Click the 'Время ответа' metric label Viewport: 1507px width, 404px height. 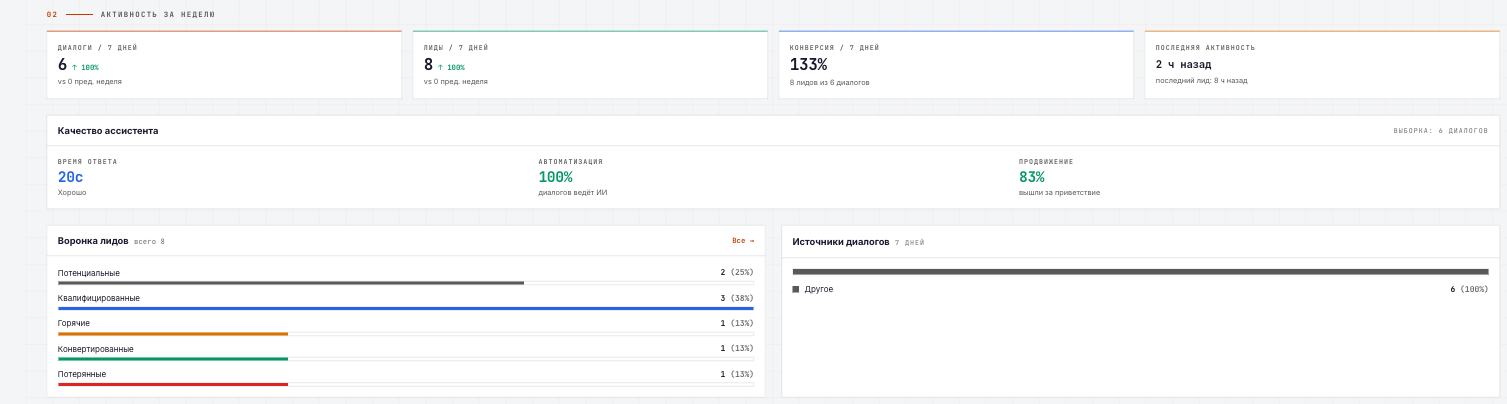87,162
